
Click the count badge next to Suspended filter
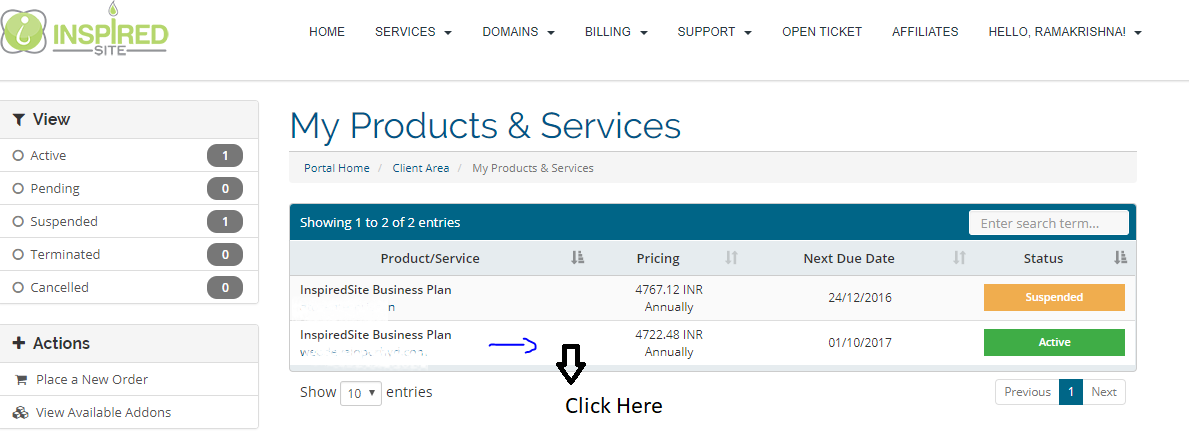225,222
